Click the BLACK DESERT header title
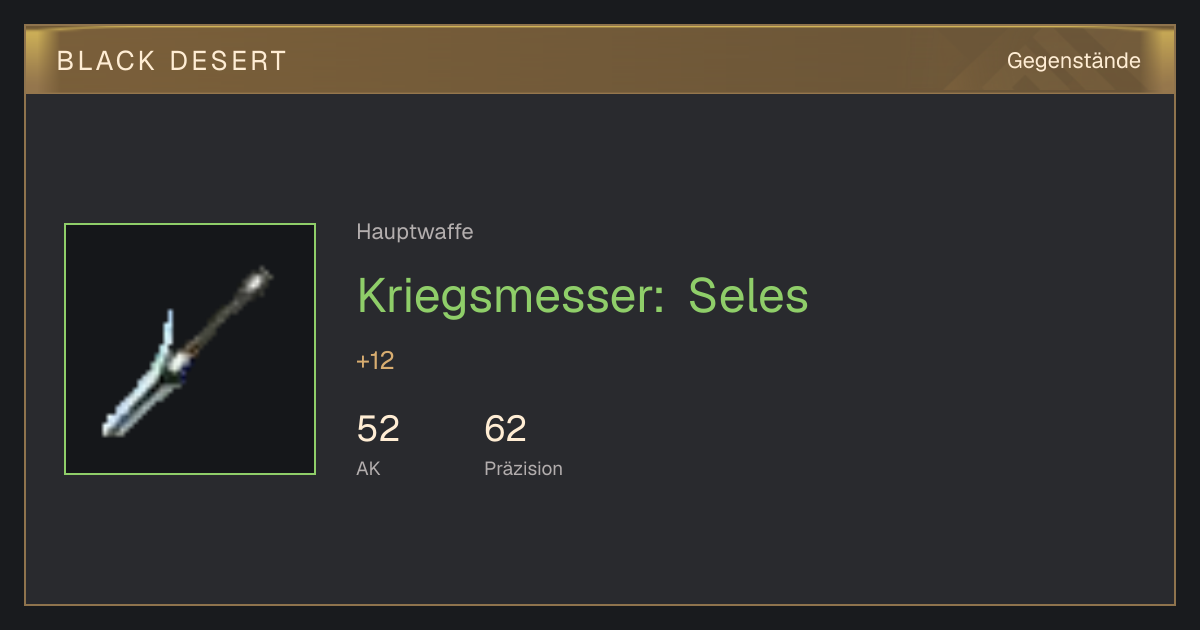This screenshot has height=630, width=1200. click(172, 61)
